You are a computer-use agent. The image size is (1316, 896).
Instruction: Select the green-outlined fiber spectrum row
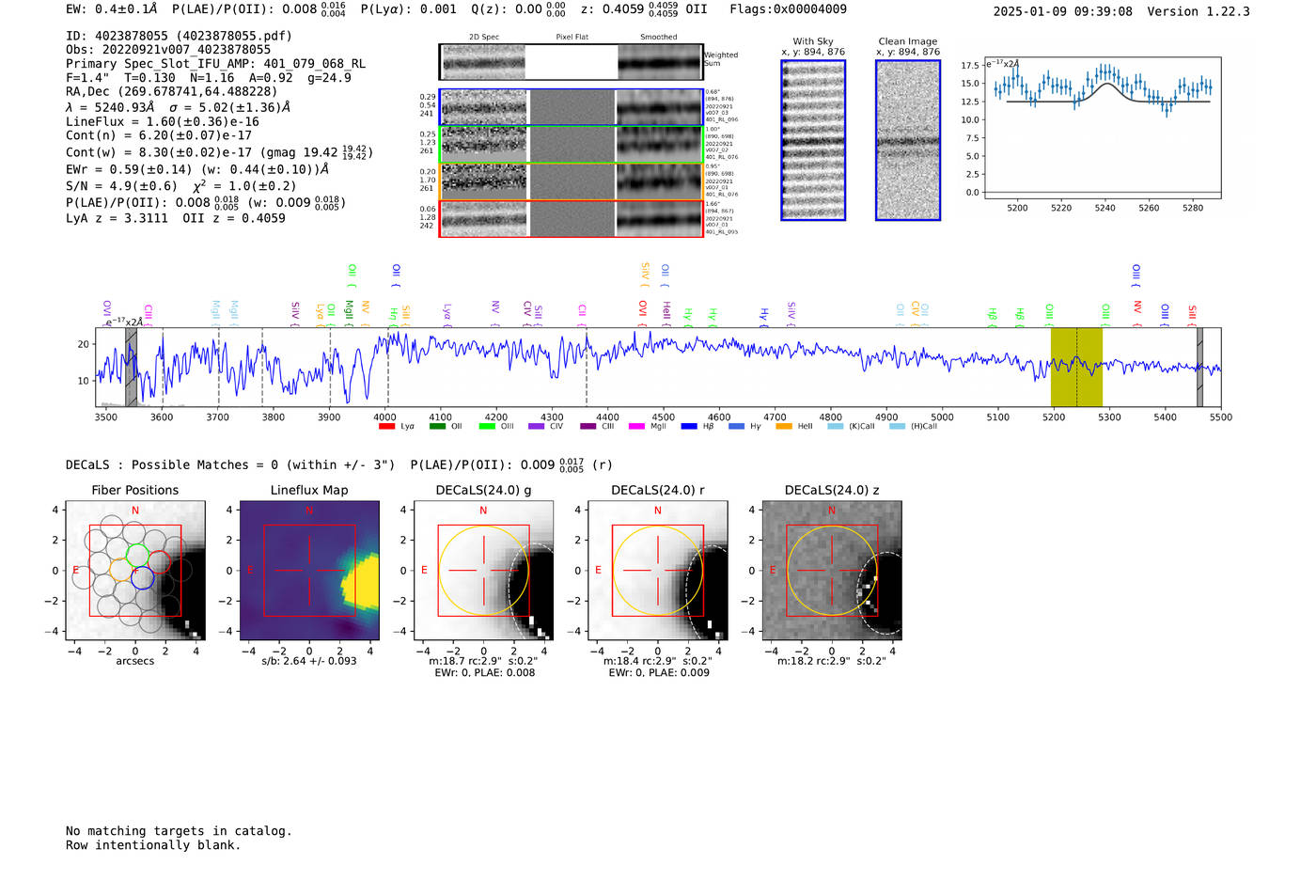click(x=572, y=145)
